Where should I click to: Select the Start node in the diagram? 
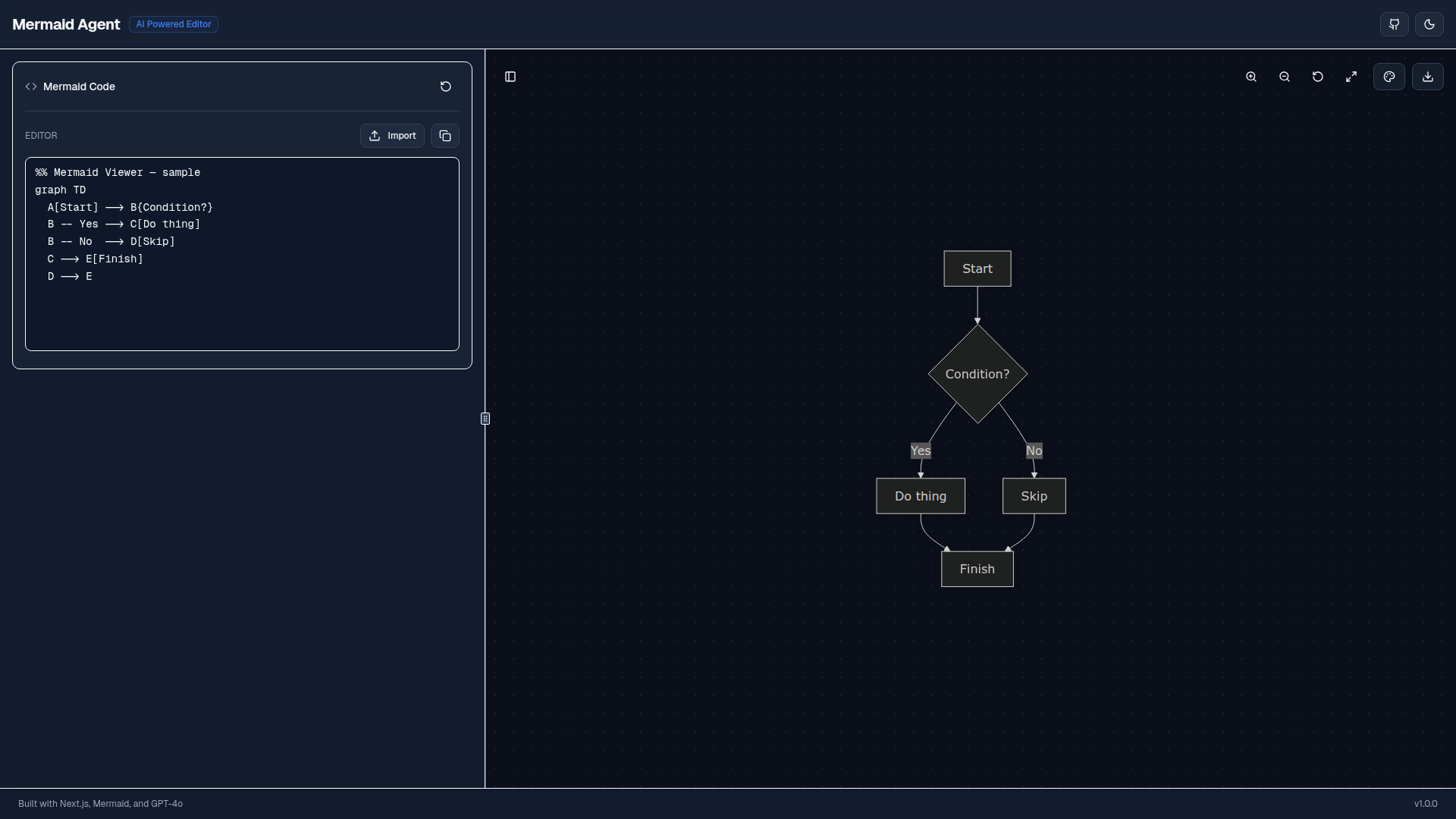(x=977, y=268)
